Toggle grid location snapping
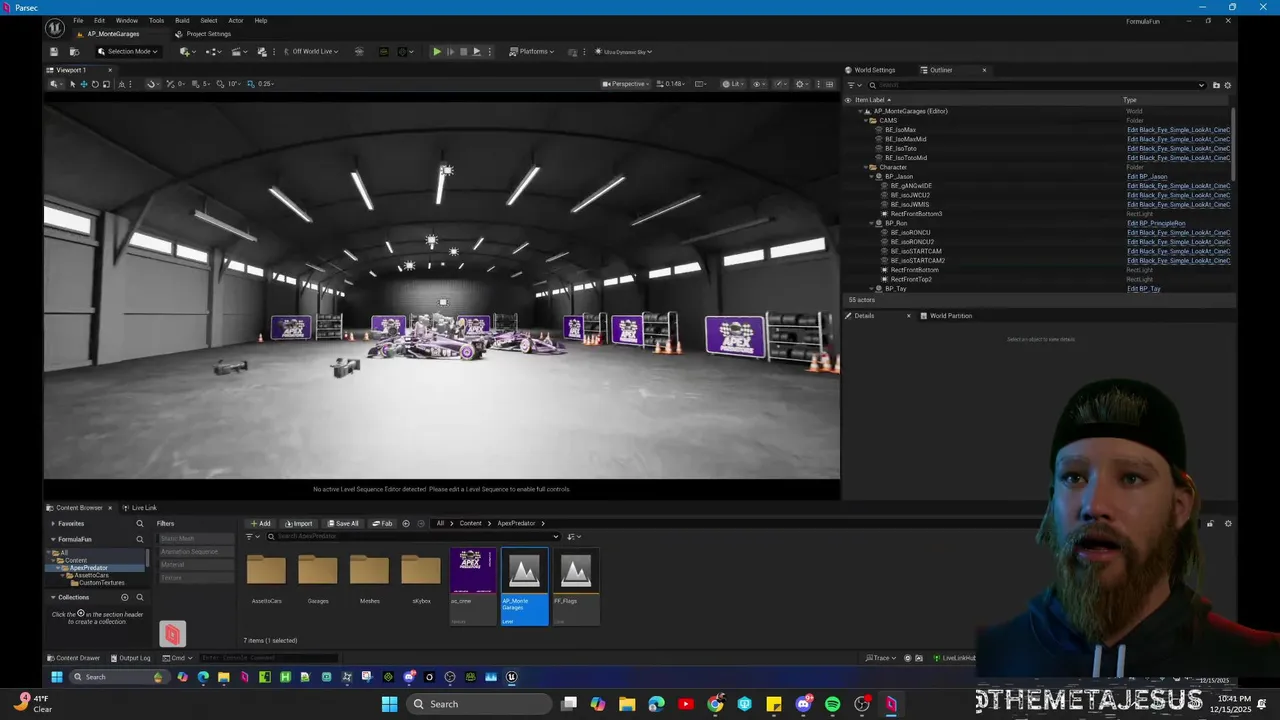1280x720 pixels. (196, 84)
